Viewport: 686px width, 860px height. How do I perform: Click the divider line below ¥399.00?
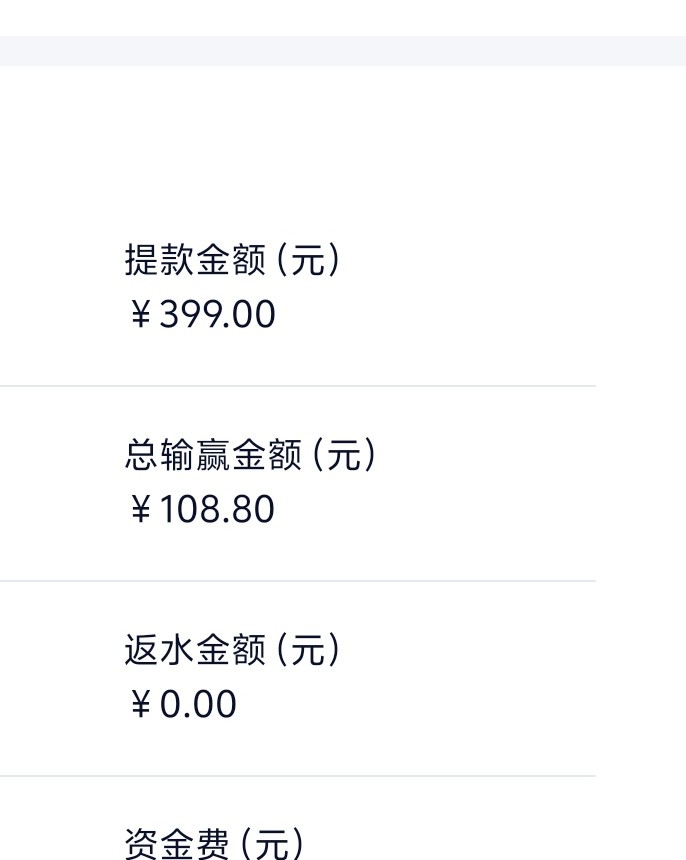pyautogui.click(x=298, y=386)
